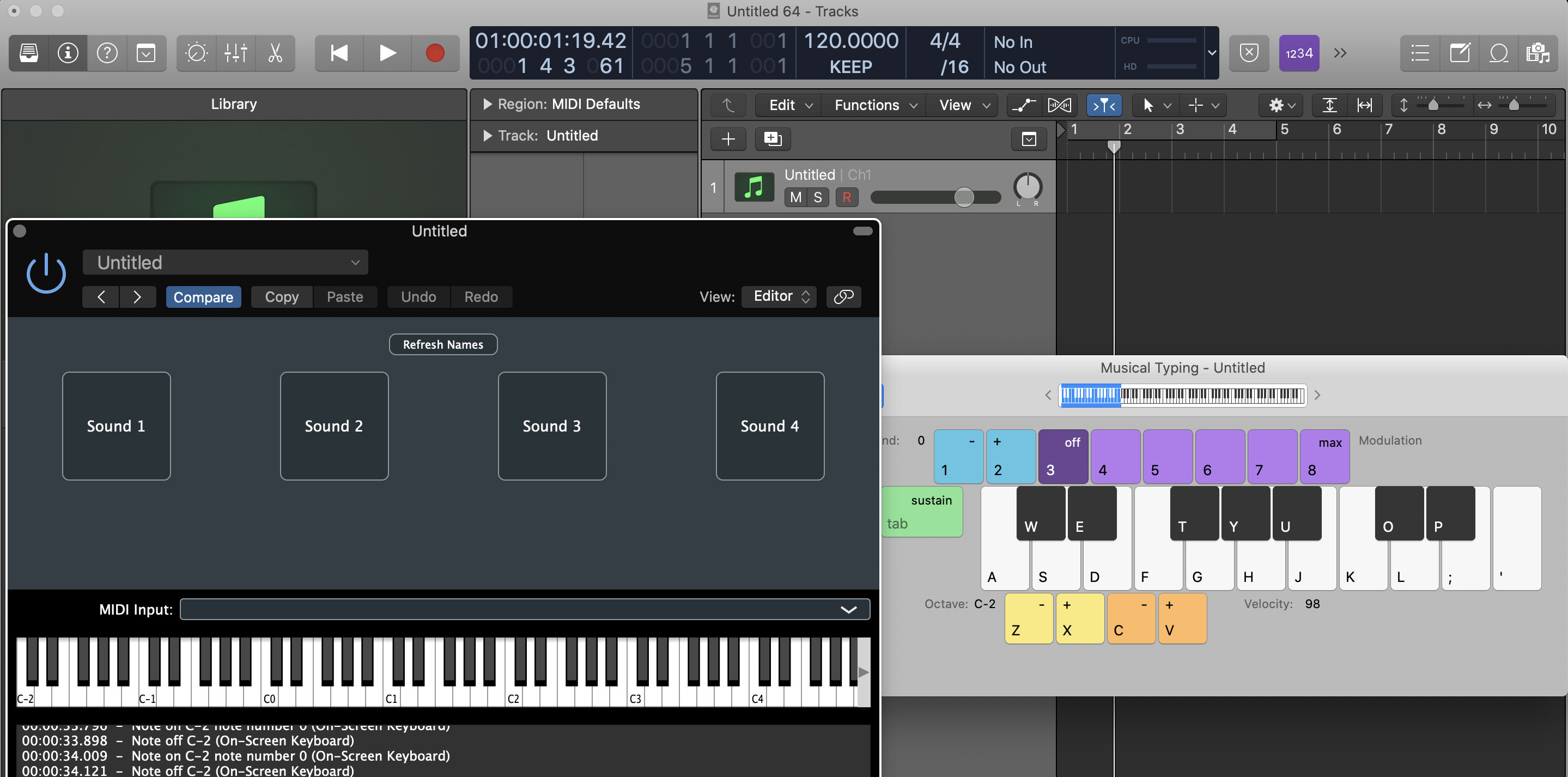Open the Note Pad icon

(1459, 53)
